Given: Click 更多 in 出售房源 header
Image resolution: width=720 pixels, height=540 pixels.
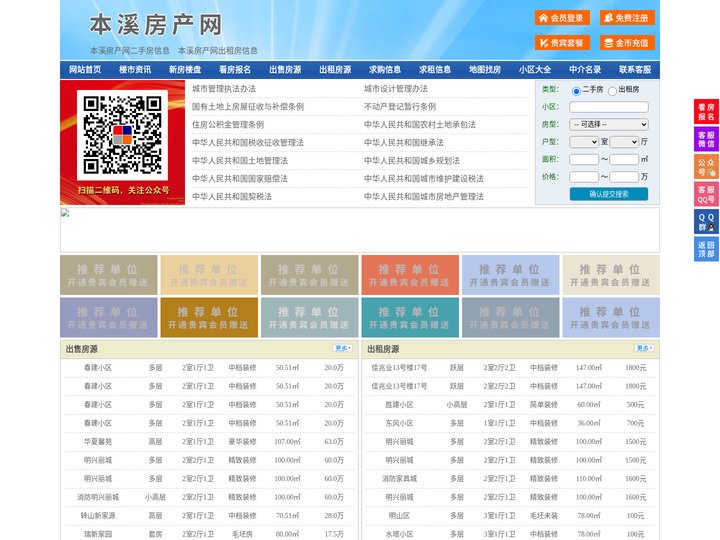Looking at the screenshot, I should 343,349.
